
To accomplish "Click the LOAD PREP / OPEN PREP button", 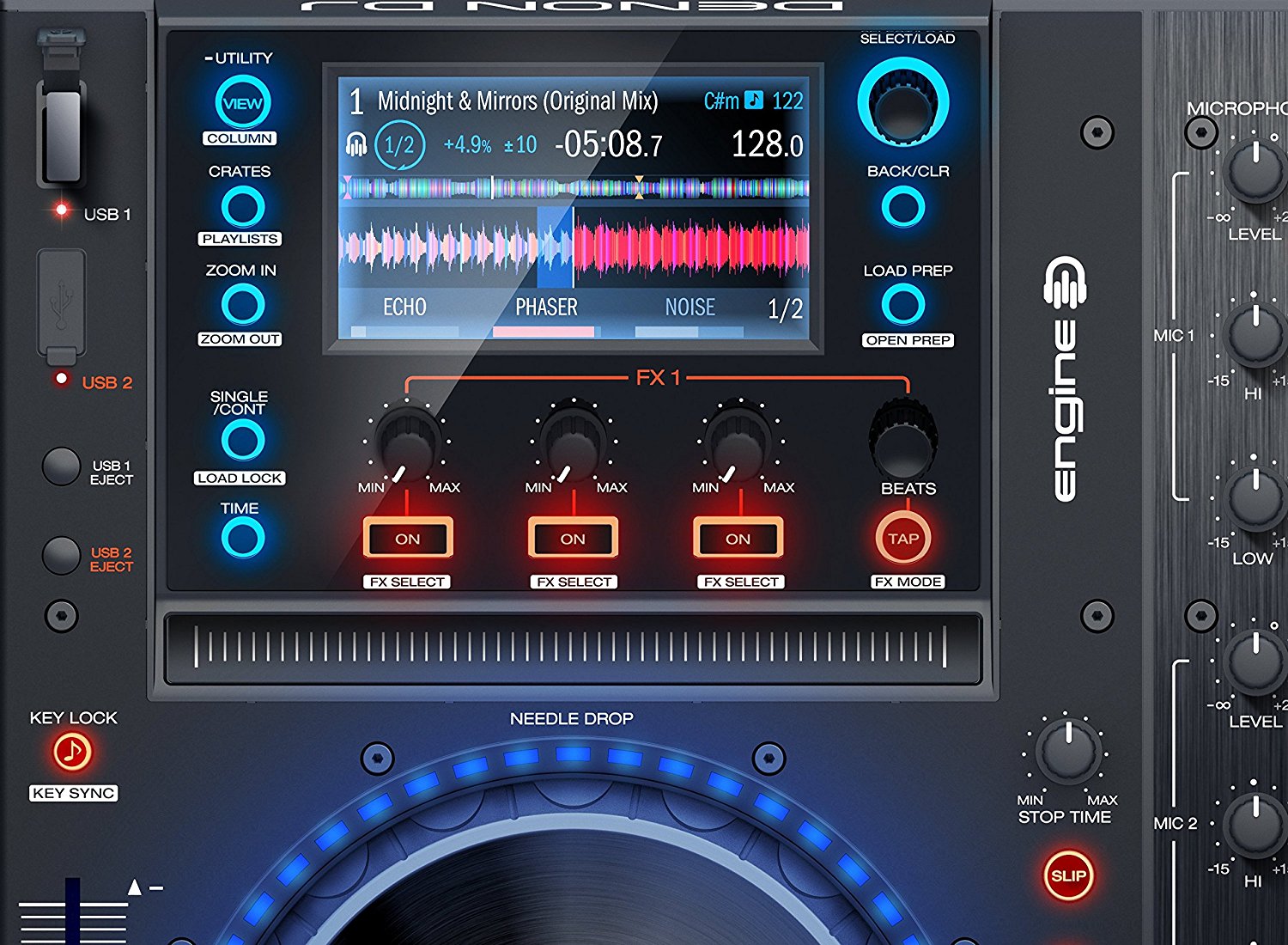I will point(903,305).
